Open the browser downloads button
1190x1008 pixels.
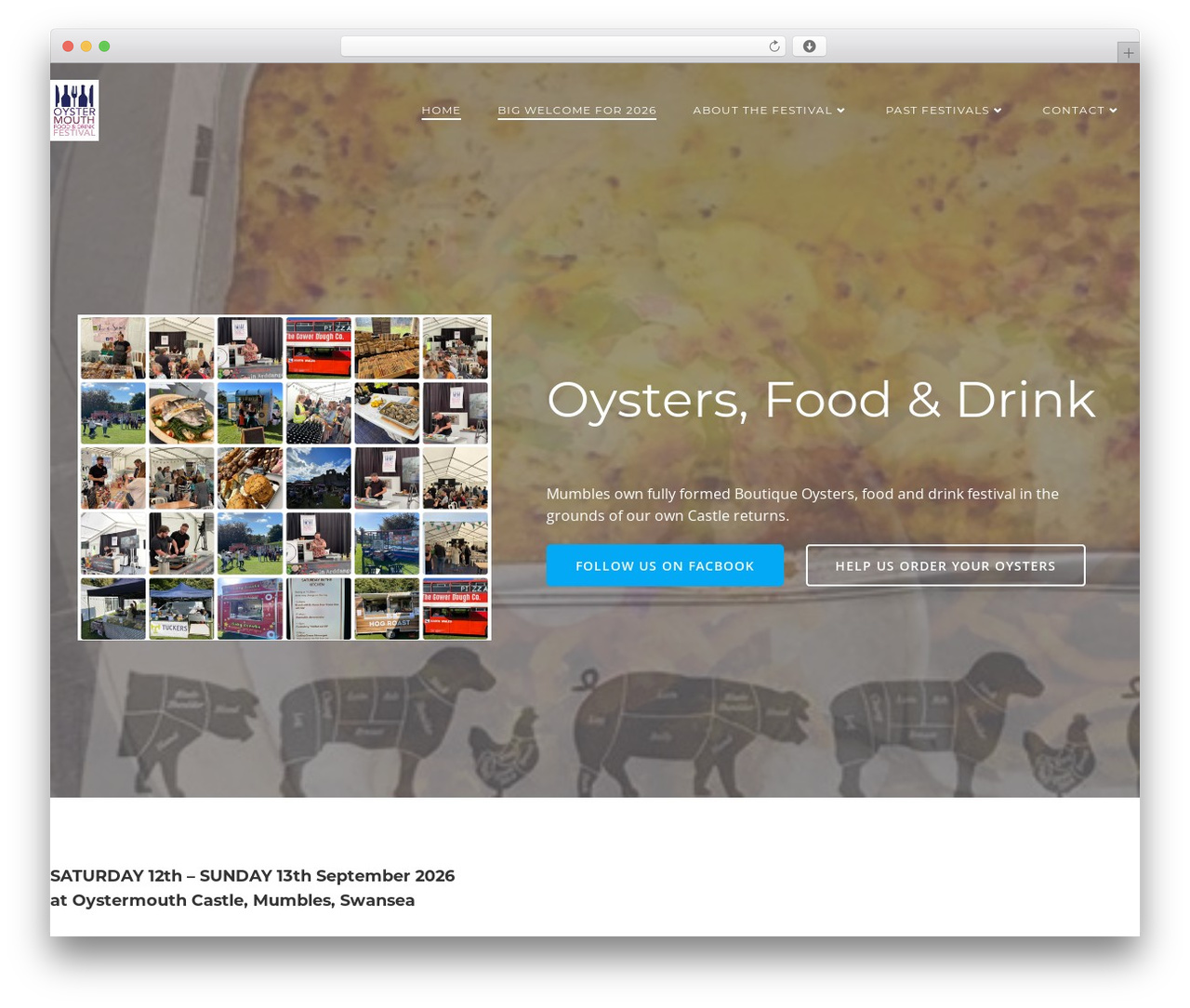click(810, 46)
